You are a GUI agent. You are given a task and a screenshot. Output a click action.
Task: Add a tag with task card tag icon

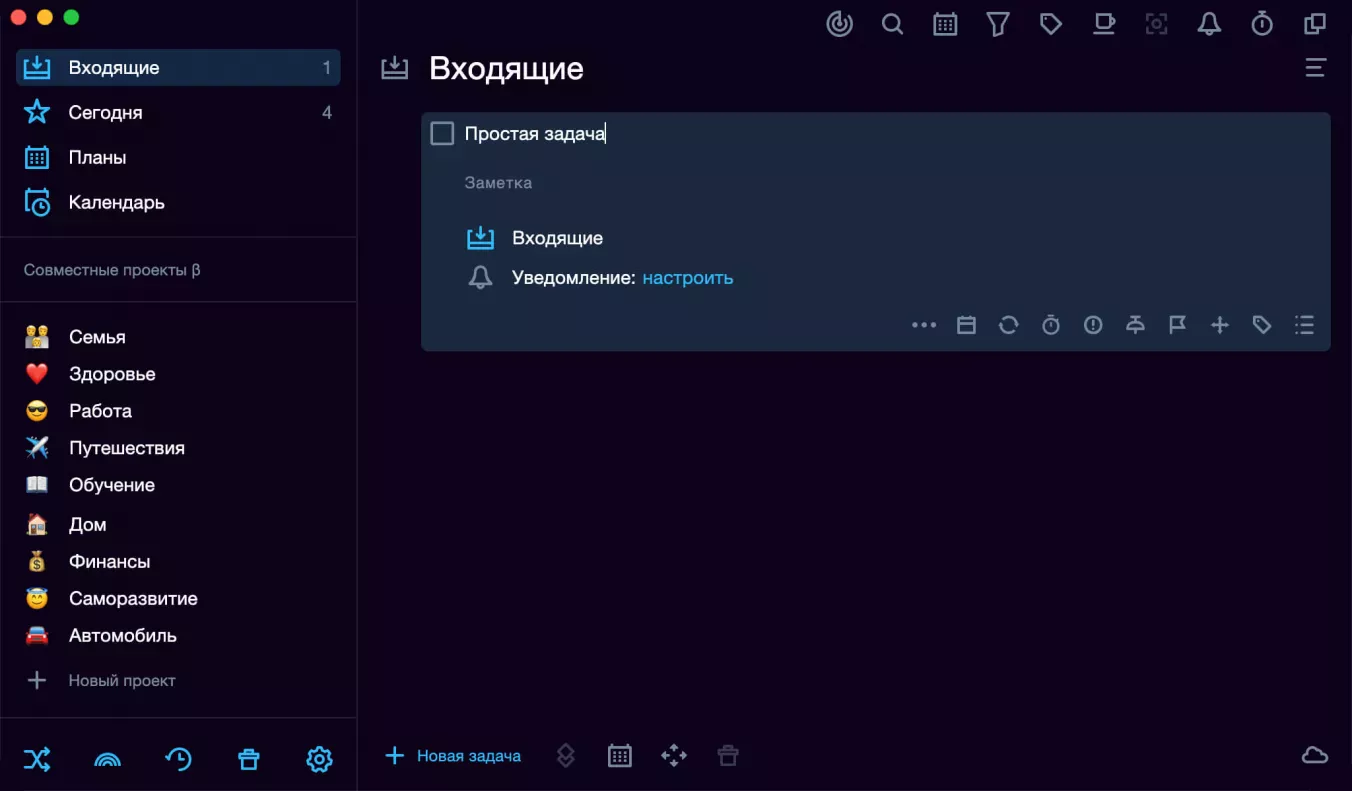(x=1262, y=325)
